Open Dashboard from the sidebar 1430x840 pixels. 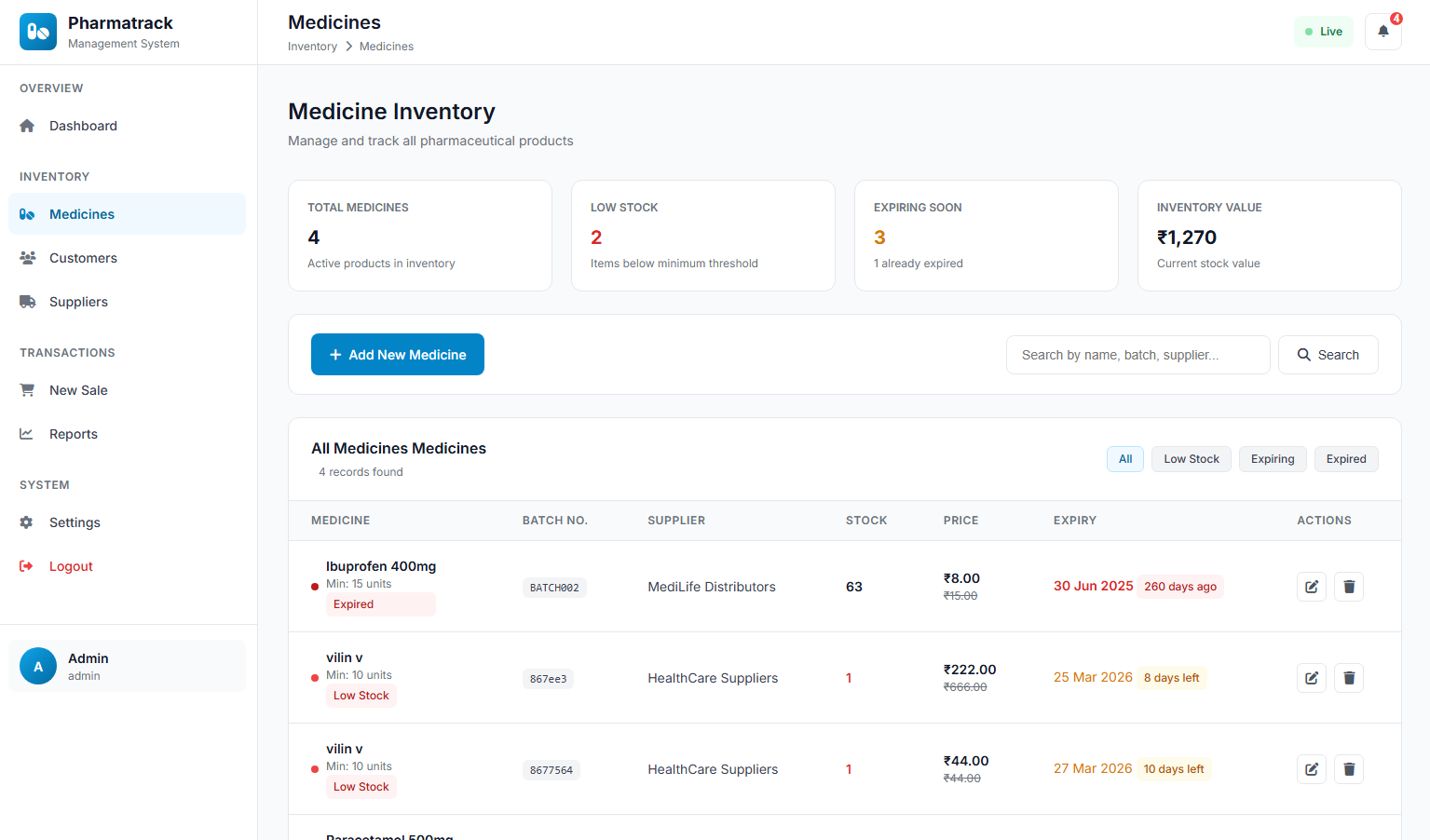coord(83,126)
